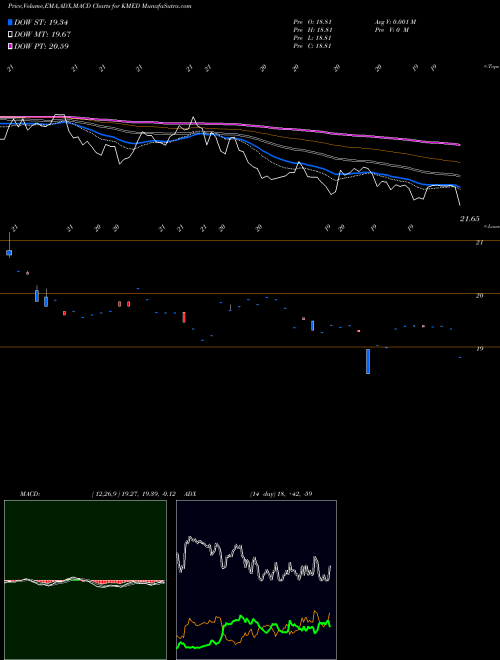Click the 'Pre O: 18.81' value
The image size is (500, 660).
[313, 22]
